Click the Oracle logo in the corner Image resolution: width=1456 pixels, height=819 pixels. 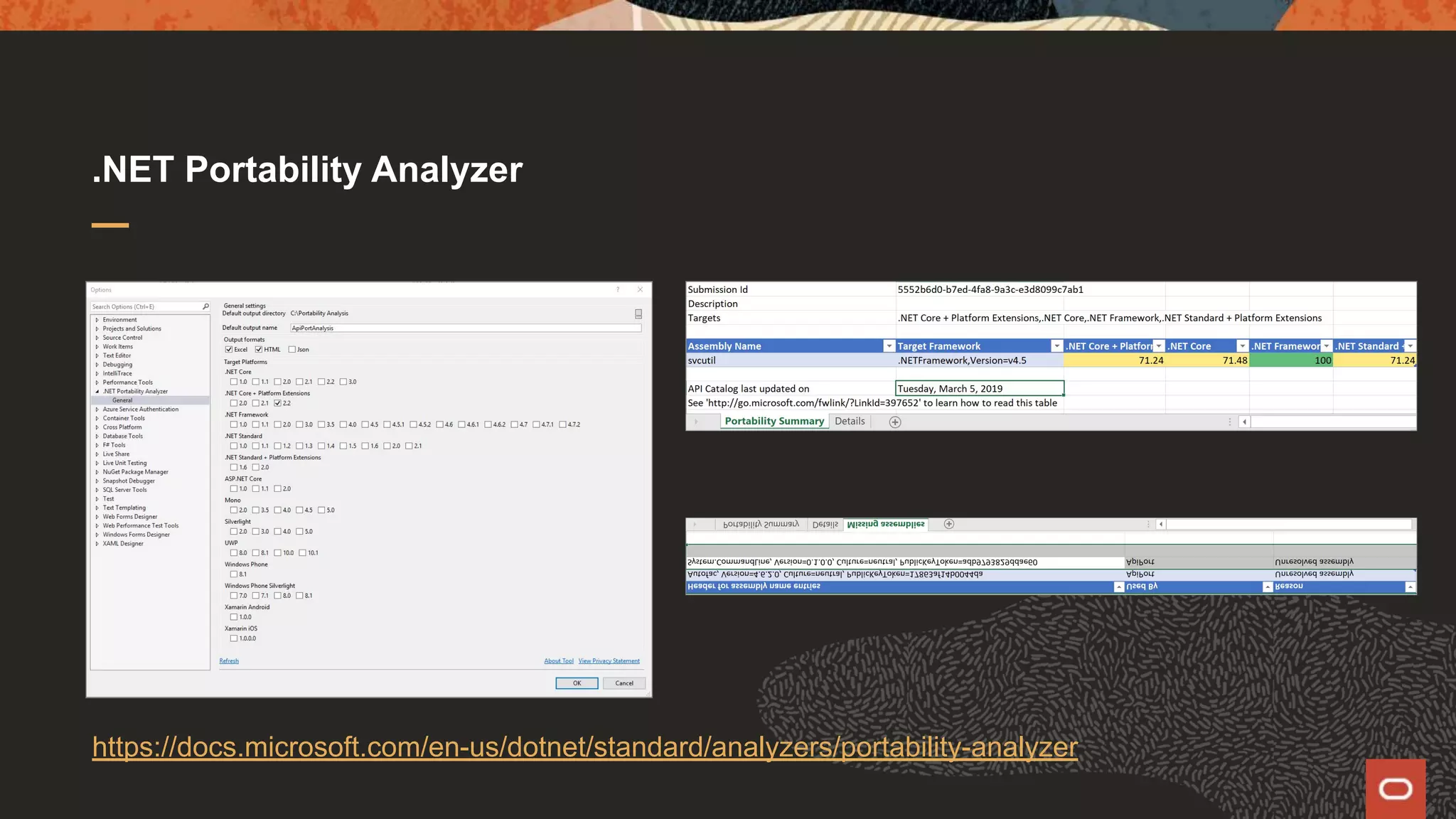click(x=1395, y=788)
